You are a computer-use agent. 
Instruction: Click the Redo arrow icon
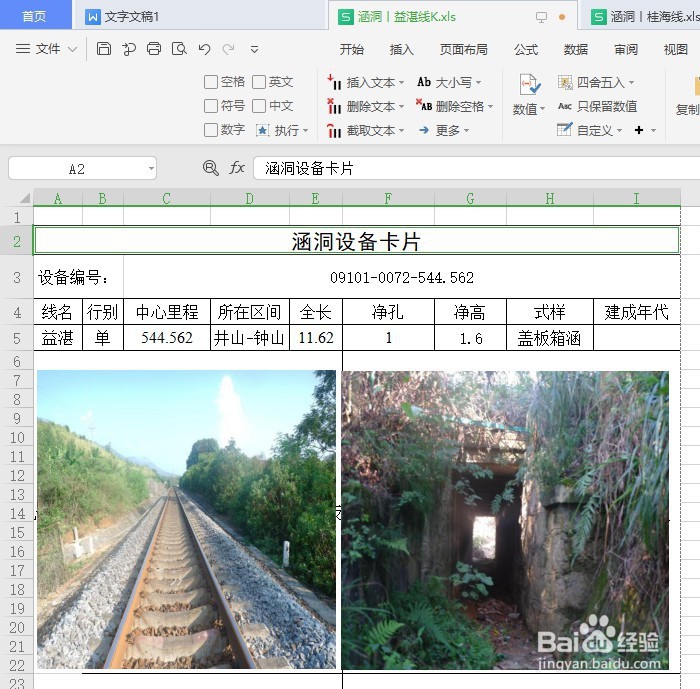click(229, 49)
